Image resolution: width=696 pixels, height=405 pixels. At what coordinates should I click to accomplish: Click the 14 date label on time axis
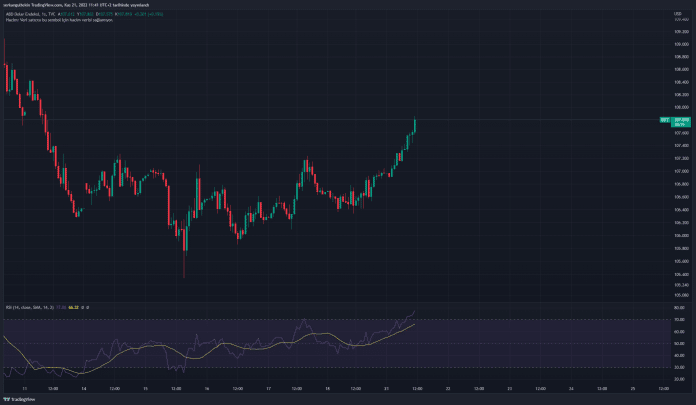[x=84, y=387]
